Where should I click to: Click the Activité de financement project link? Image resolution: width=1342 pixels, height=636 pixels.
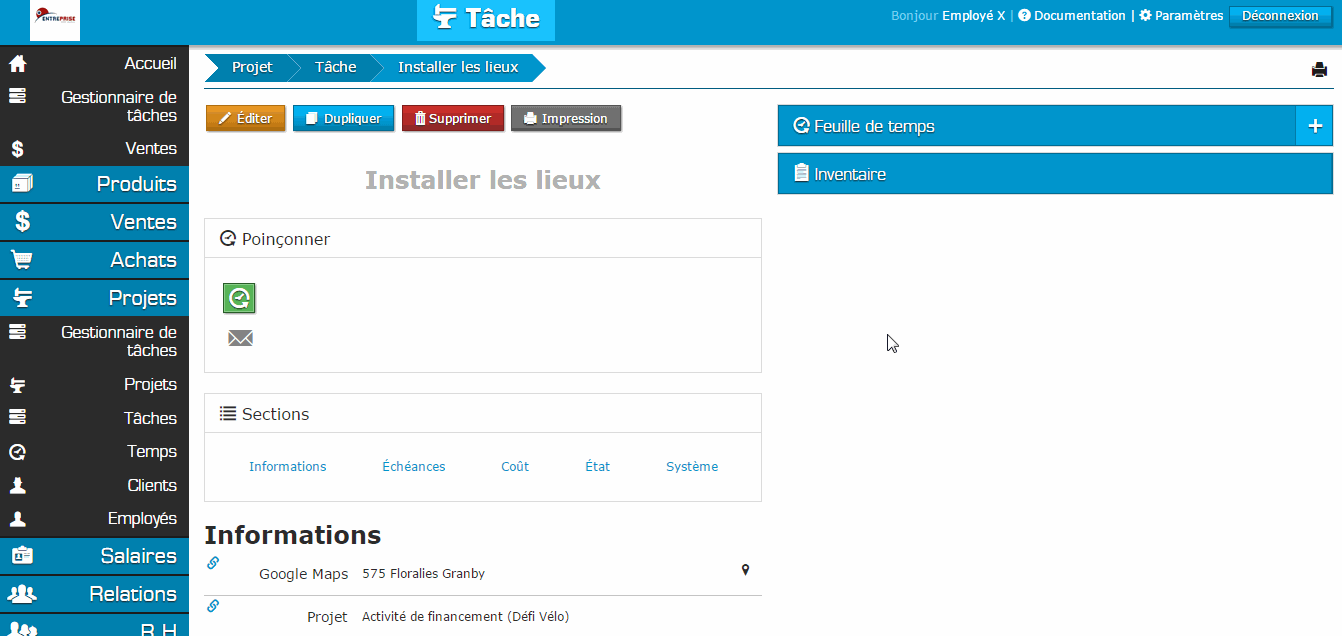tap(465, 616)
